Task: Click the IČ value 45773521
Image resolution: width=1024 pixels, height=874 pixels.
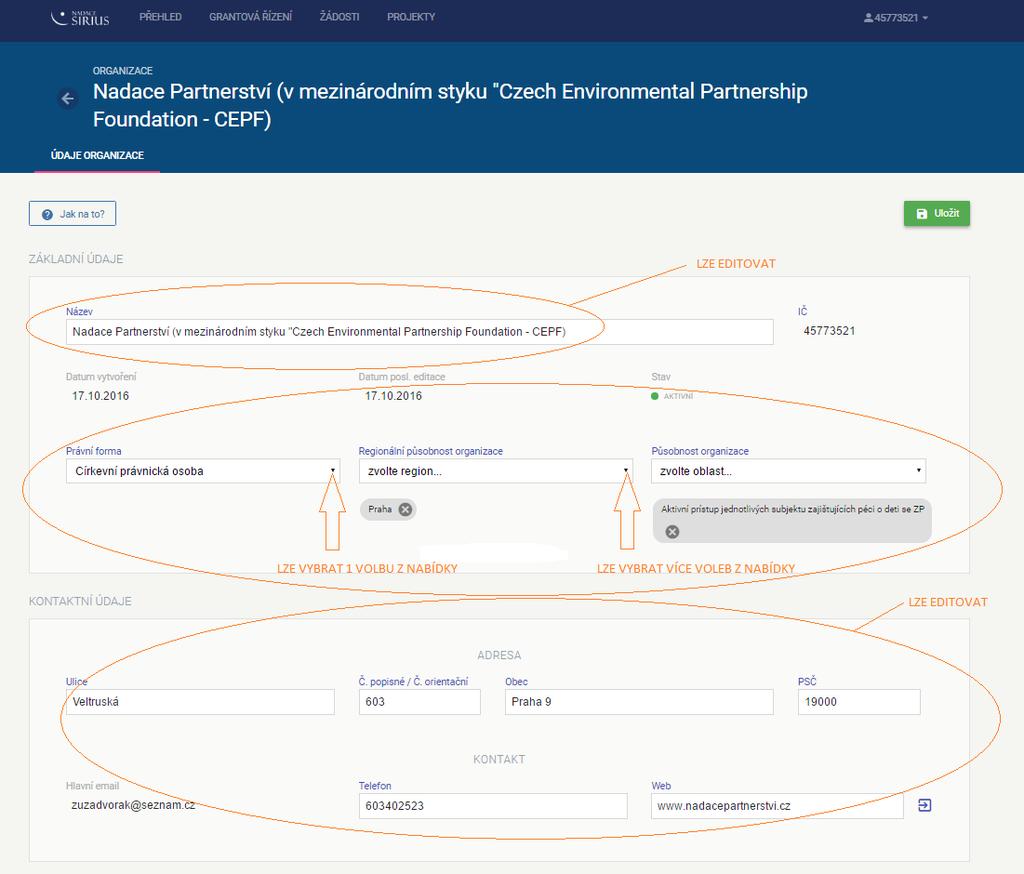Action: [x=829, y=331]
